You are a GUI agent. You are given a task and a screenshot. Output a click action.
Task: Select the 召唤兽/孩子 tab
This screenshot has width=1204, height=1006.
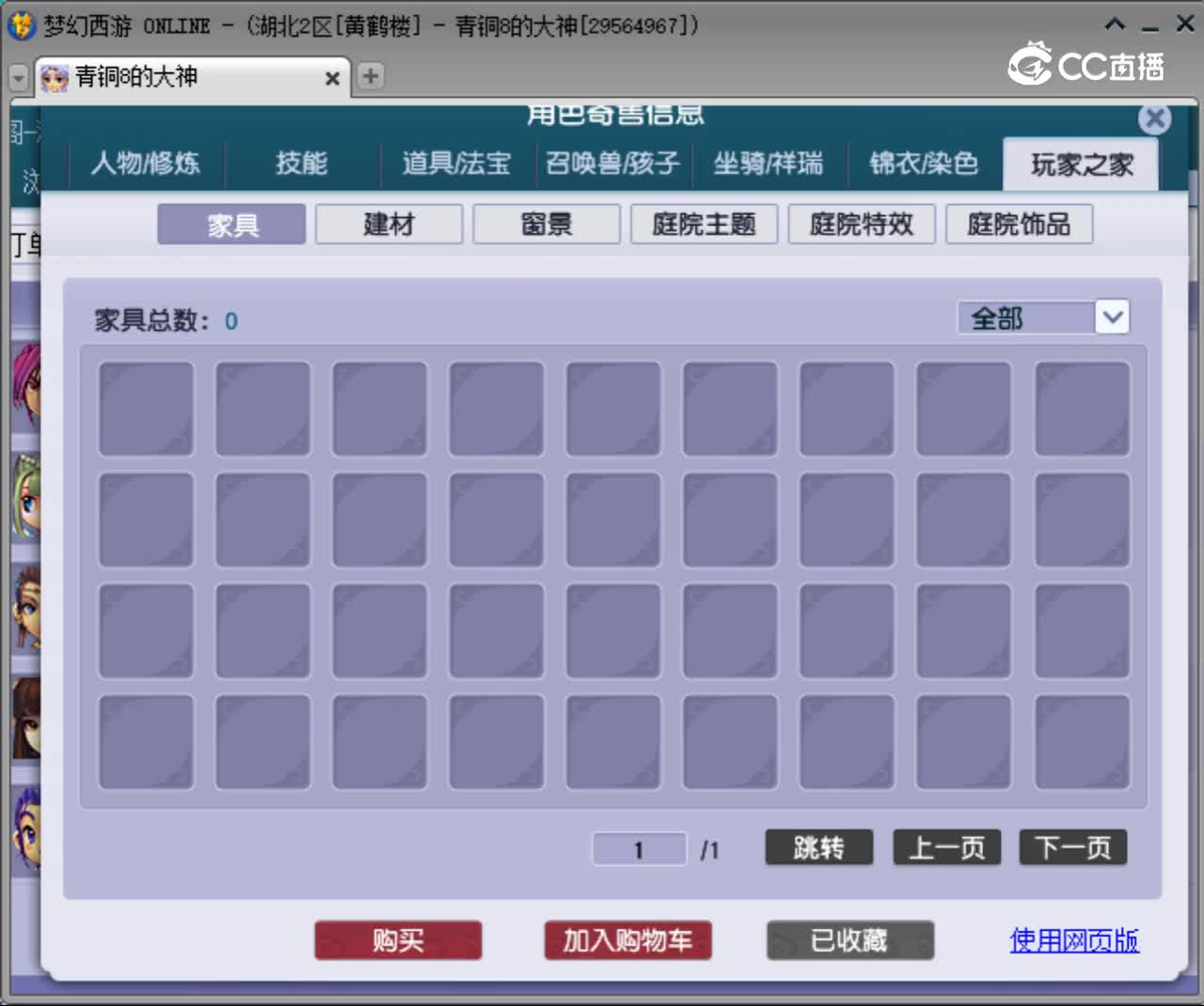coord(613,164)
